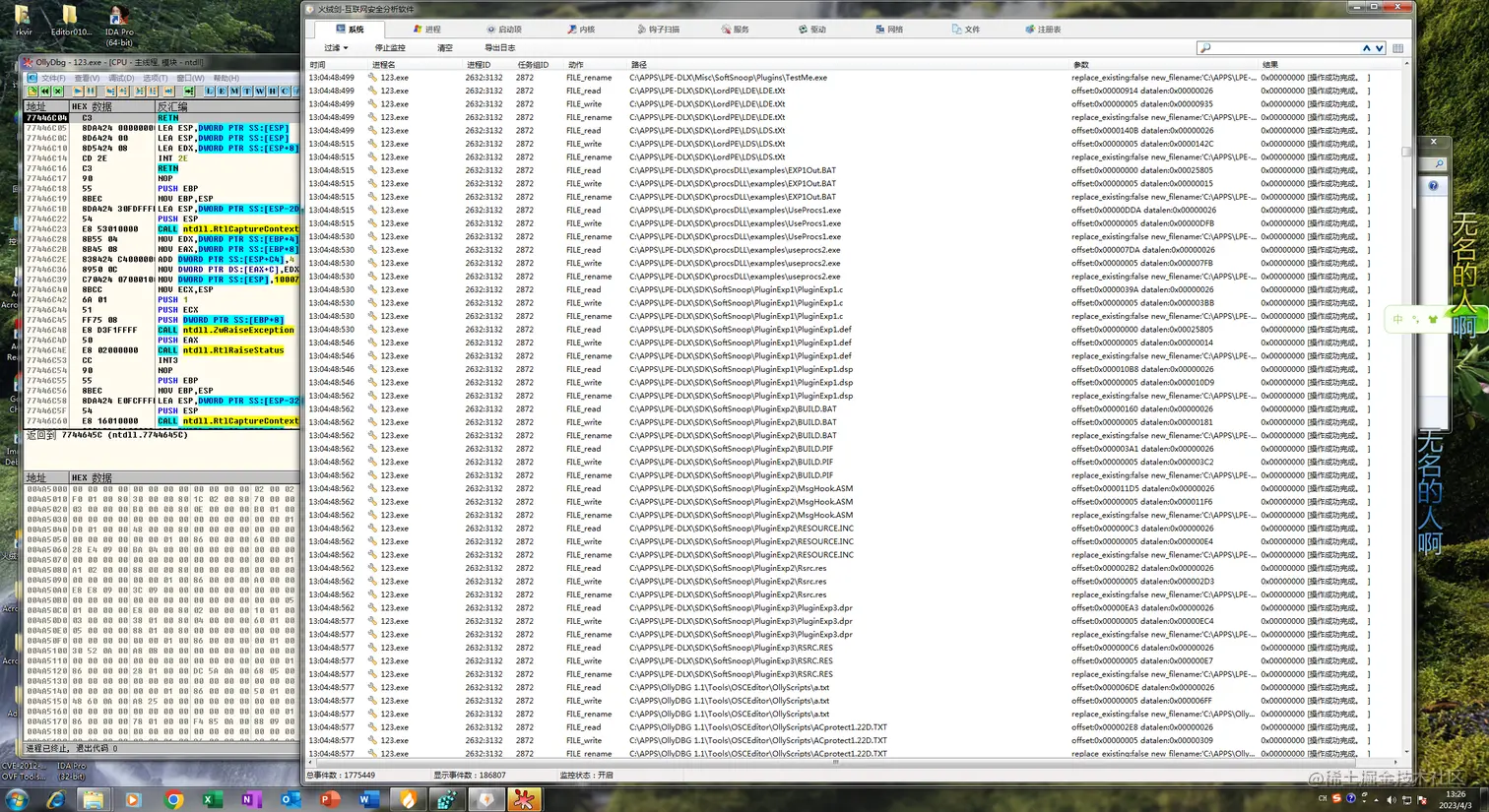Open OllyDbg W (windows) button
Screen dimensions: 1489x812
[x=260, y=91]
